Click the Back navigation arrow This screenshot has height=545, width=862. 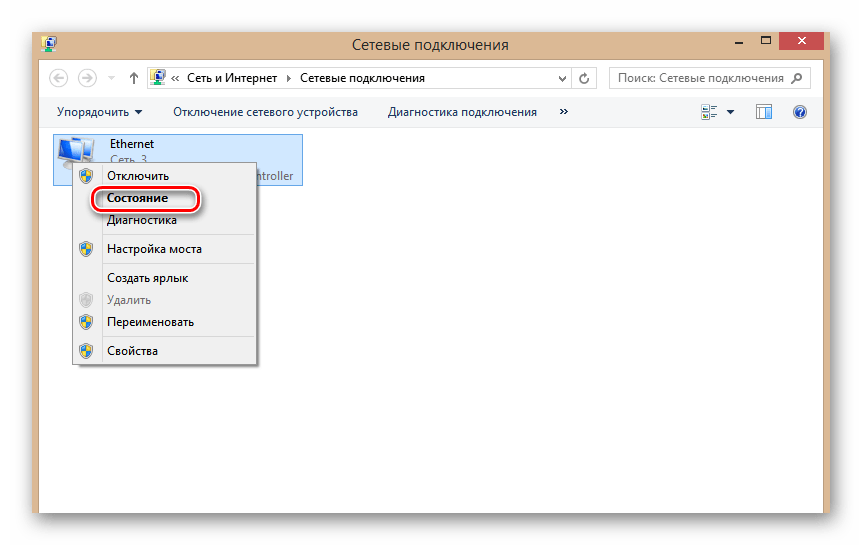59,78
